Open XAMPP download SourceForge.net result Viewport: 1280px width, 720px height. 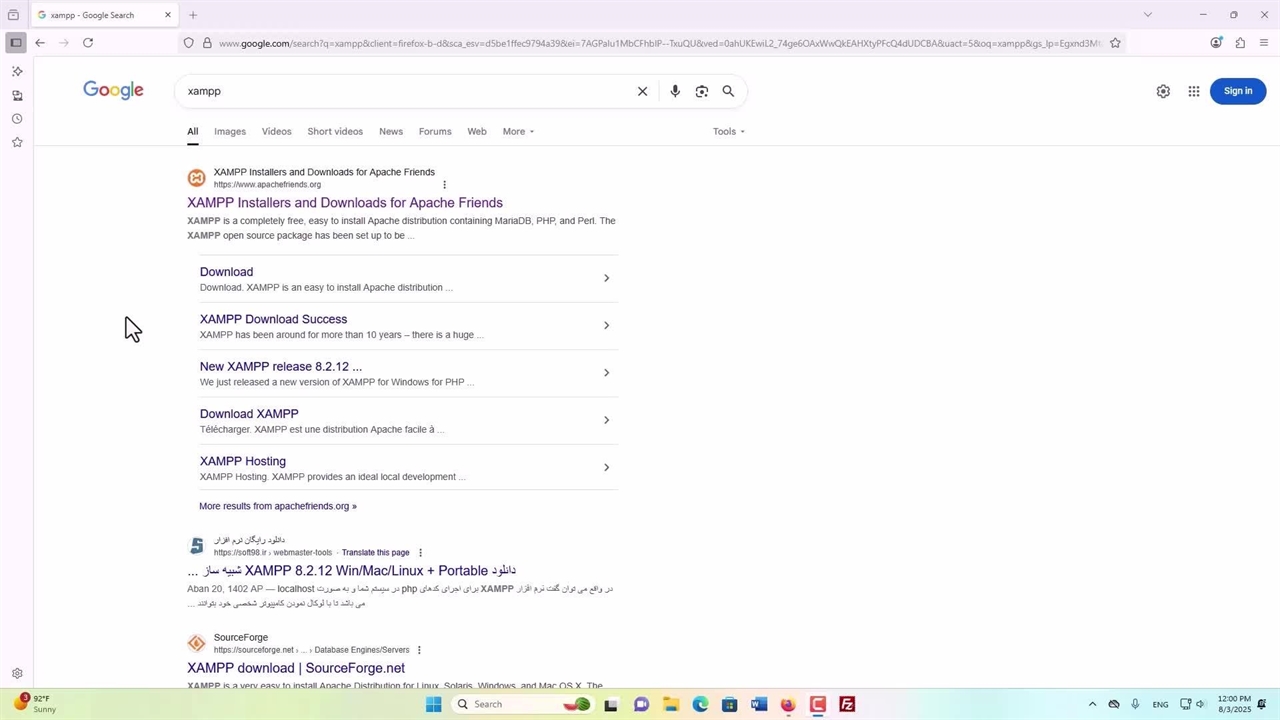pyautogui.click(x=296, y=668)
